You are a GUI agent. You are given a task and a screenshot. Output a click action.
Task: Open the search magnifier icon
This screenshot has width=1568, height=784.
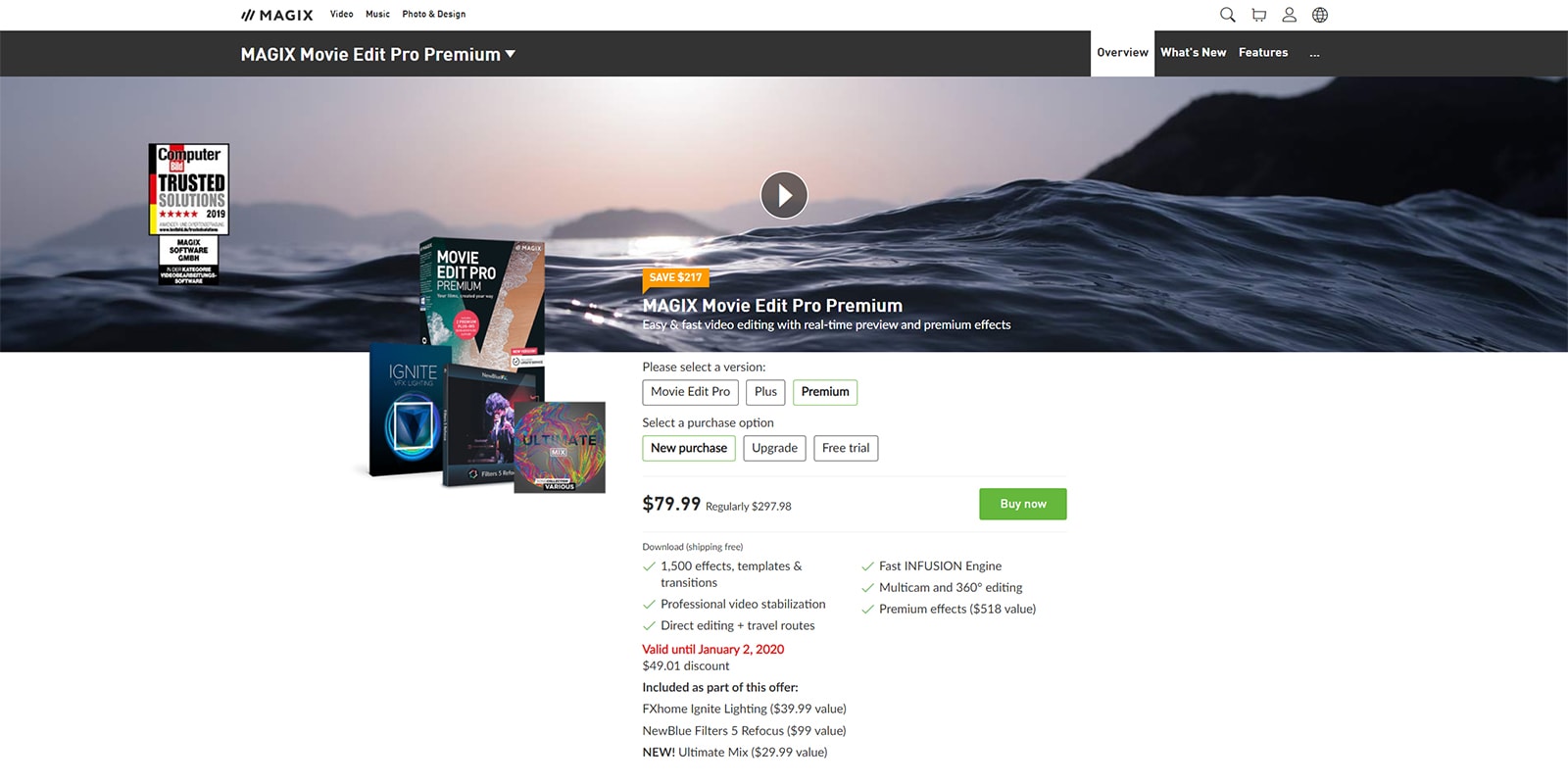[x=1227, y=15]
